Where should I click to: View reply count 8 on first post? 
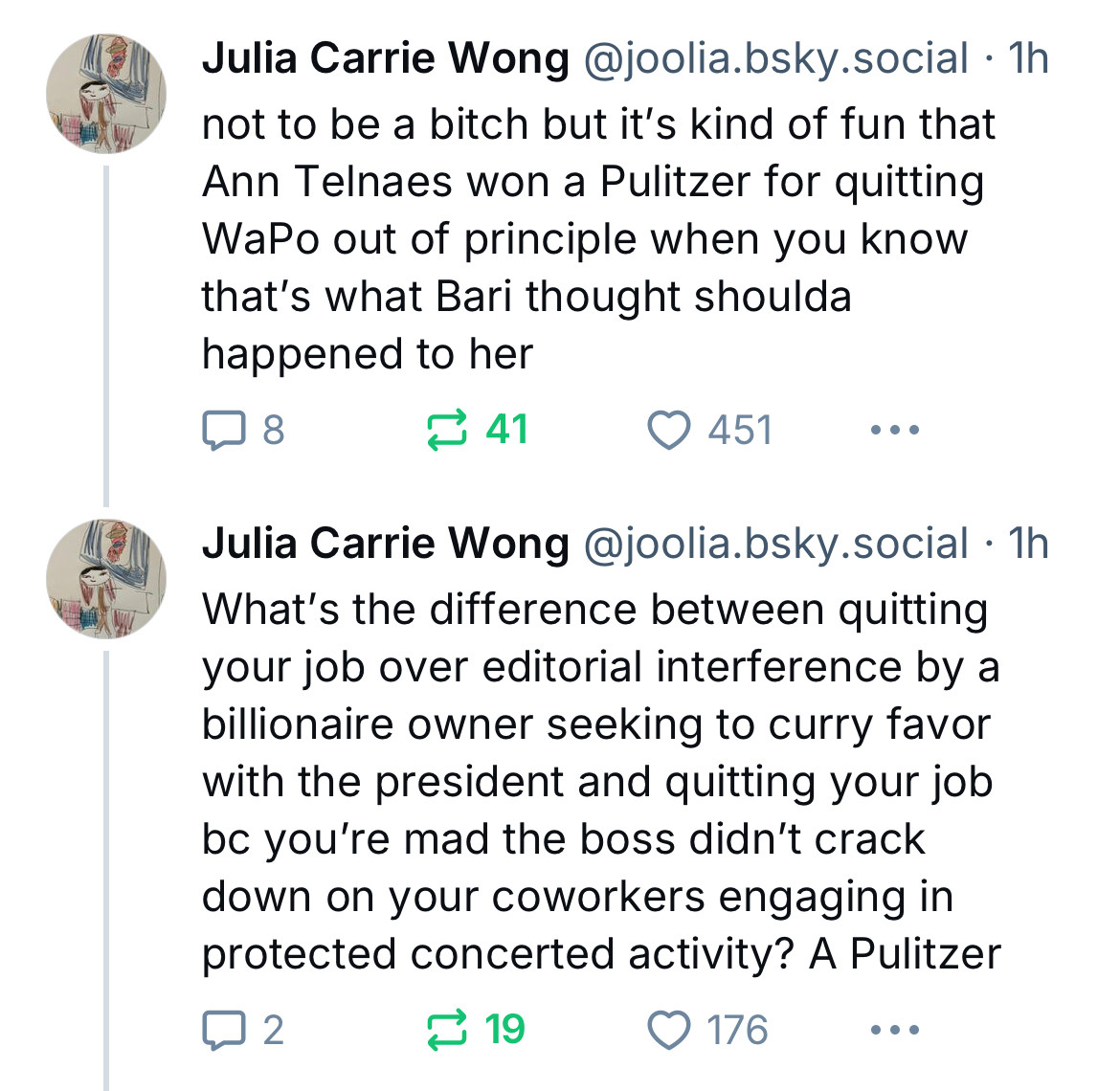tap(274, 430)
